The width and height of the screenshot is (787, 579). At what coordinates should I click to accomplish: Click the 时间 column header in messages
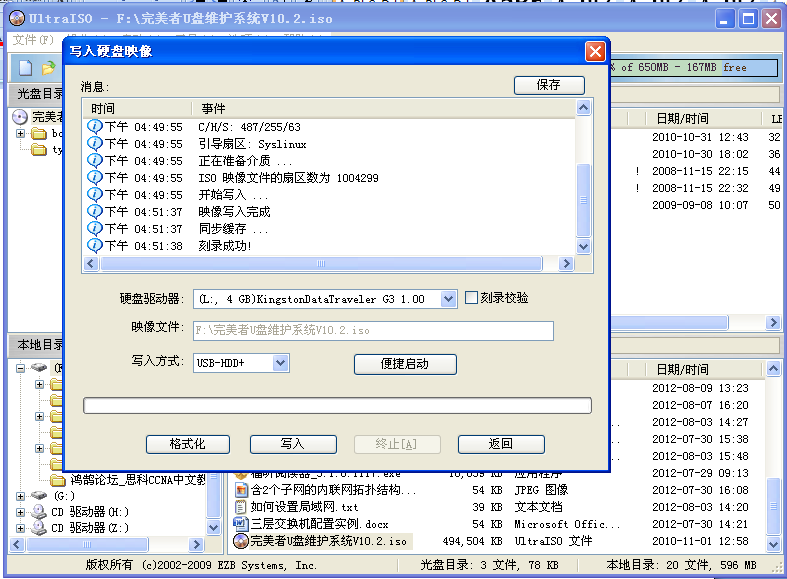[137, 108]
